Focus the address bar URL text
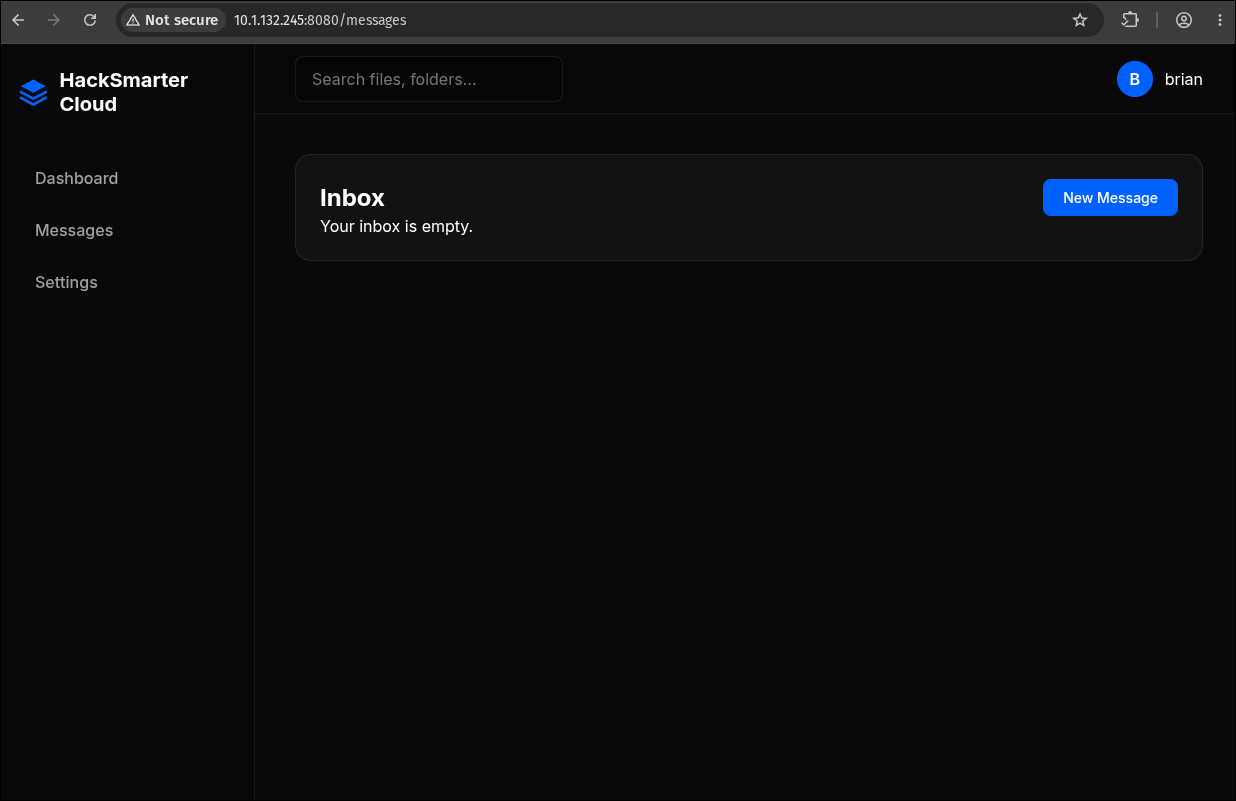Viewport: 1236px width, 801px height. 320,20
